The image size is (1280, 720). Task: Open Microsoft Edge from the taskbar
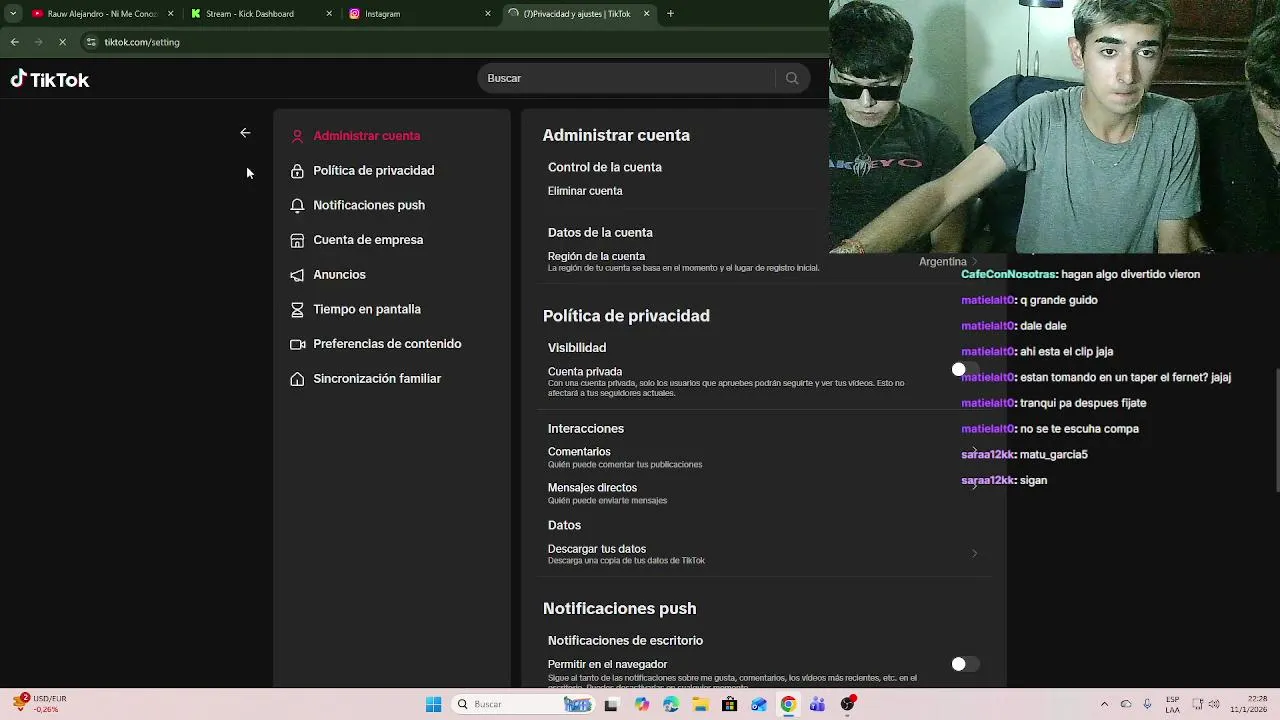tap(671, 704)
